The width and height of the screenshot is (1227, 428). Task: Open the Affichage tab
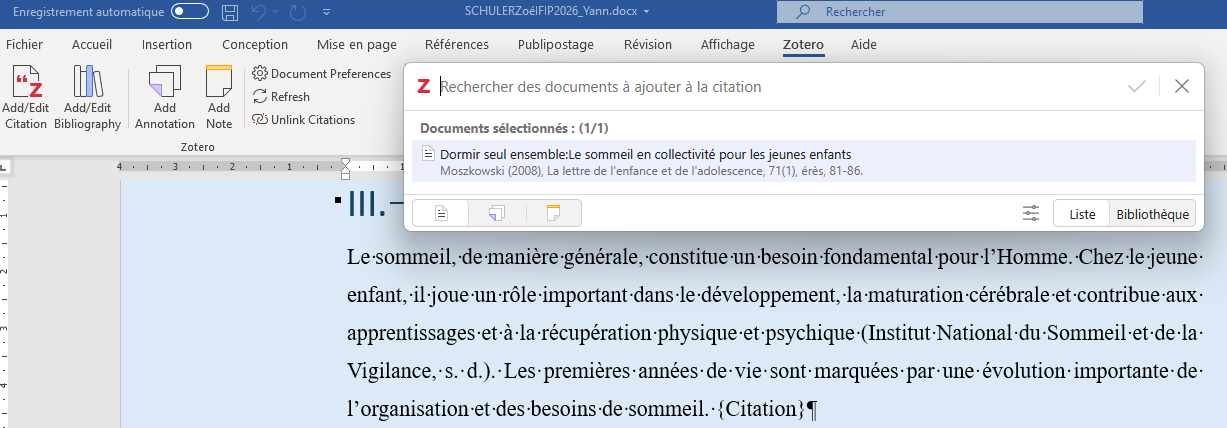point(728,44)
